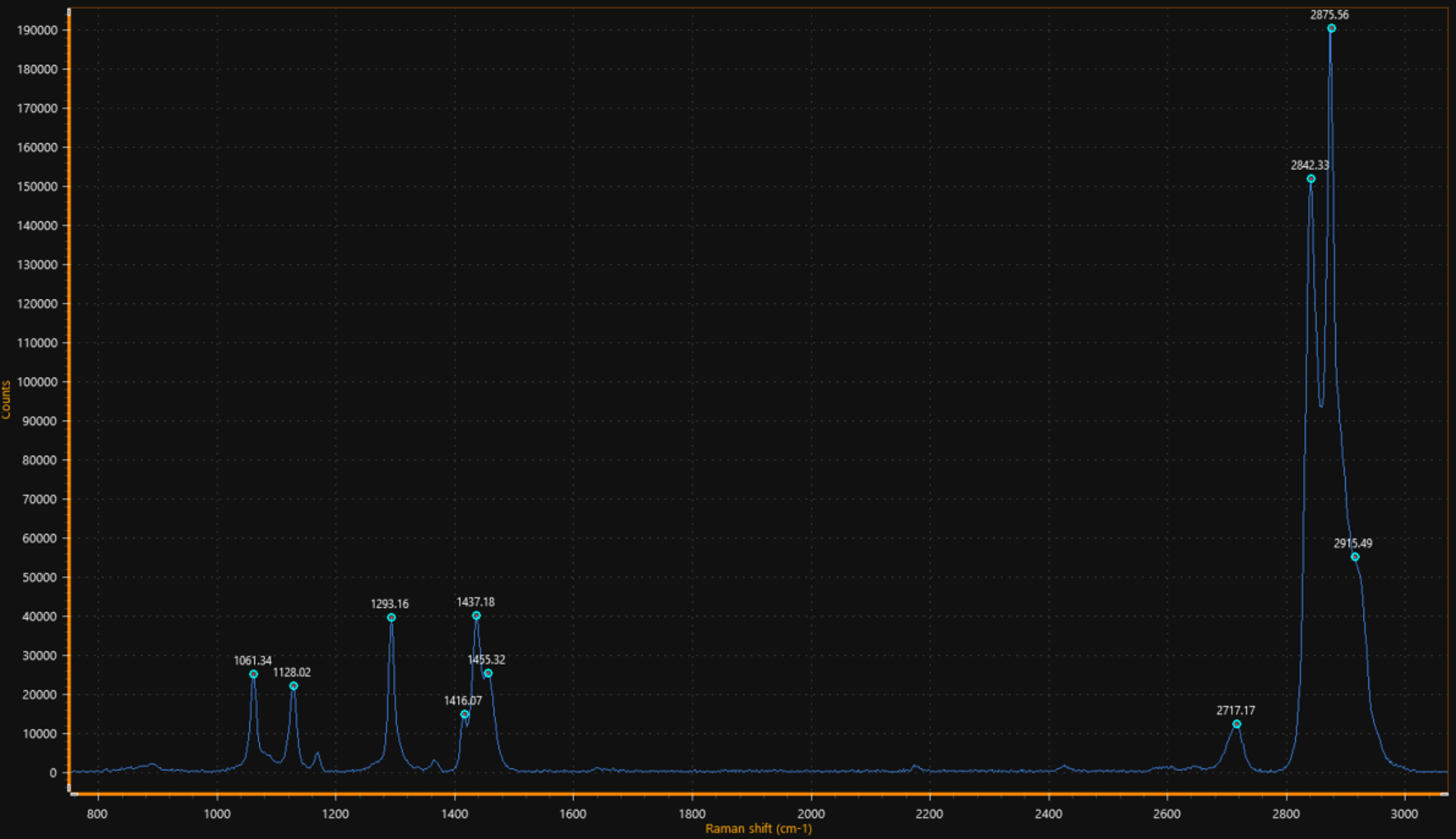Pick the 1455.32 peak marker
Screen dimensions: 1456x839
click(488, 674)
